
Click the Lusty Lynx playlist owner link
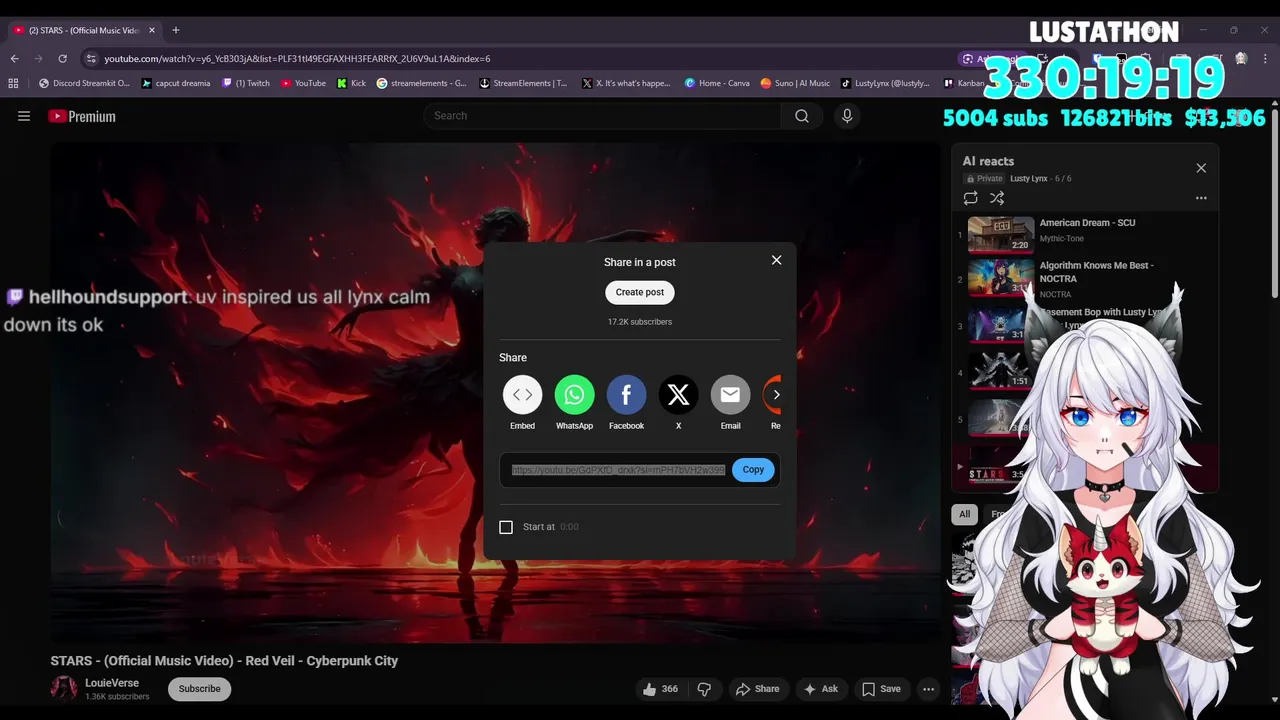pyautogui.click(x=1028, y=179)
